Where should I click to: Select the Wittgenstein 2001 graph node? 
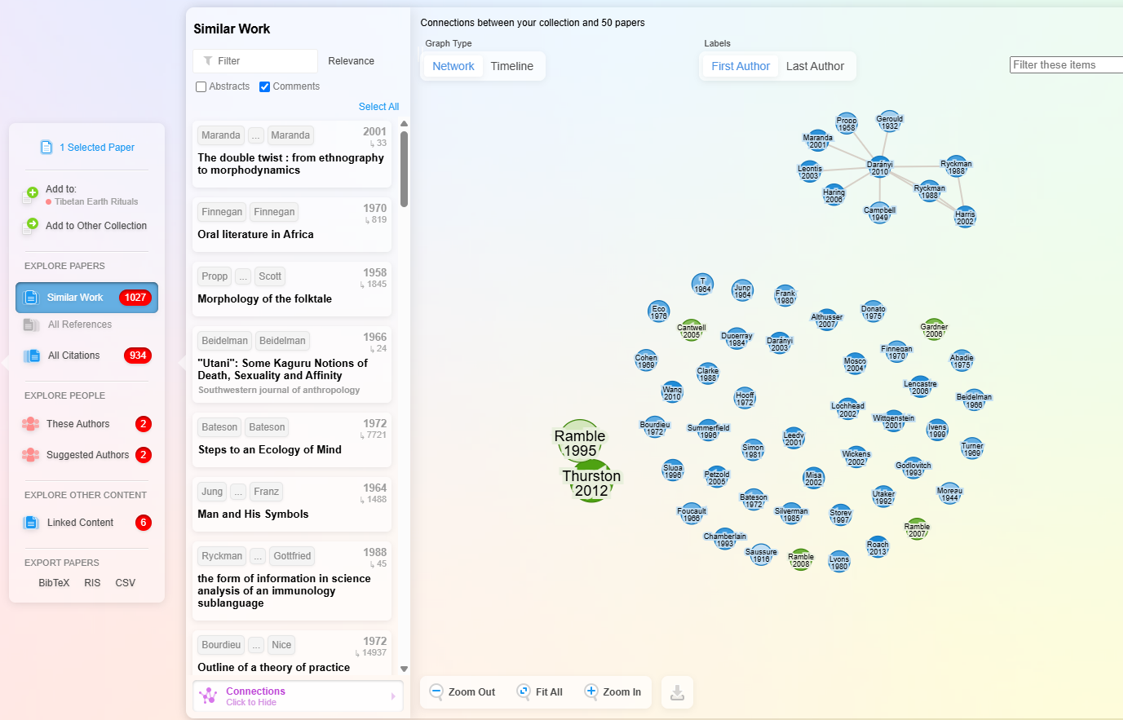893,421
